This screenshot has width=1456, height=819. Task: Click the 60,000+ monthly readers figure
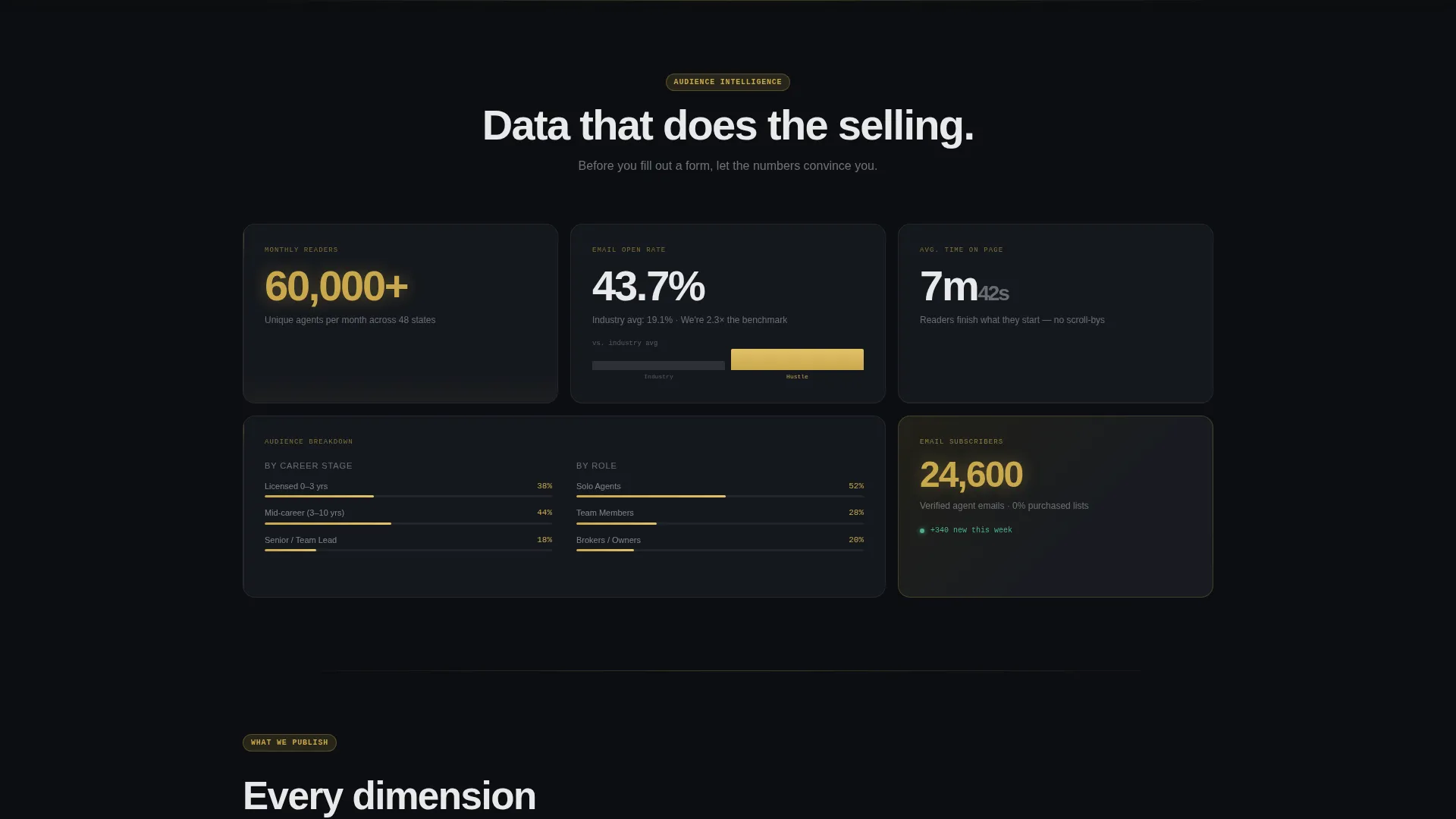click(x=336, y=287)
